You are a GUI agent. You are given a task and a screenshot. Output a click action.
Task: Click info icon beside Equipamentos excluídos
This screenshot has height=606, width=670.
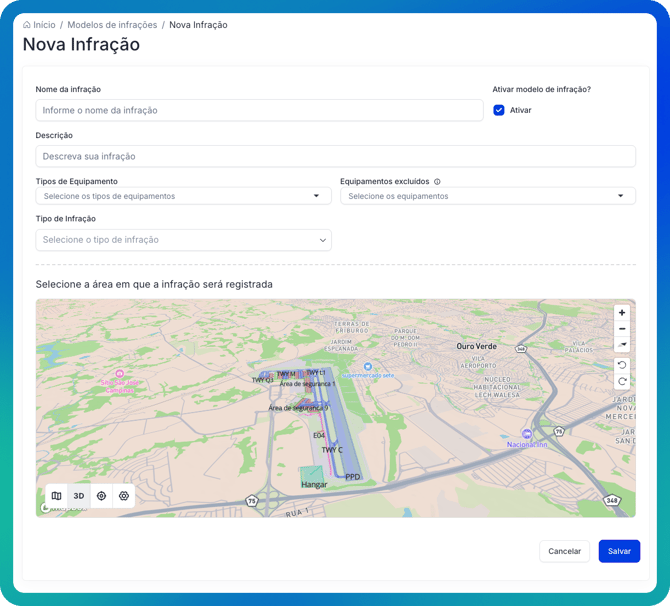(x=437, y=182)
